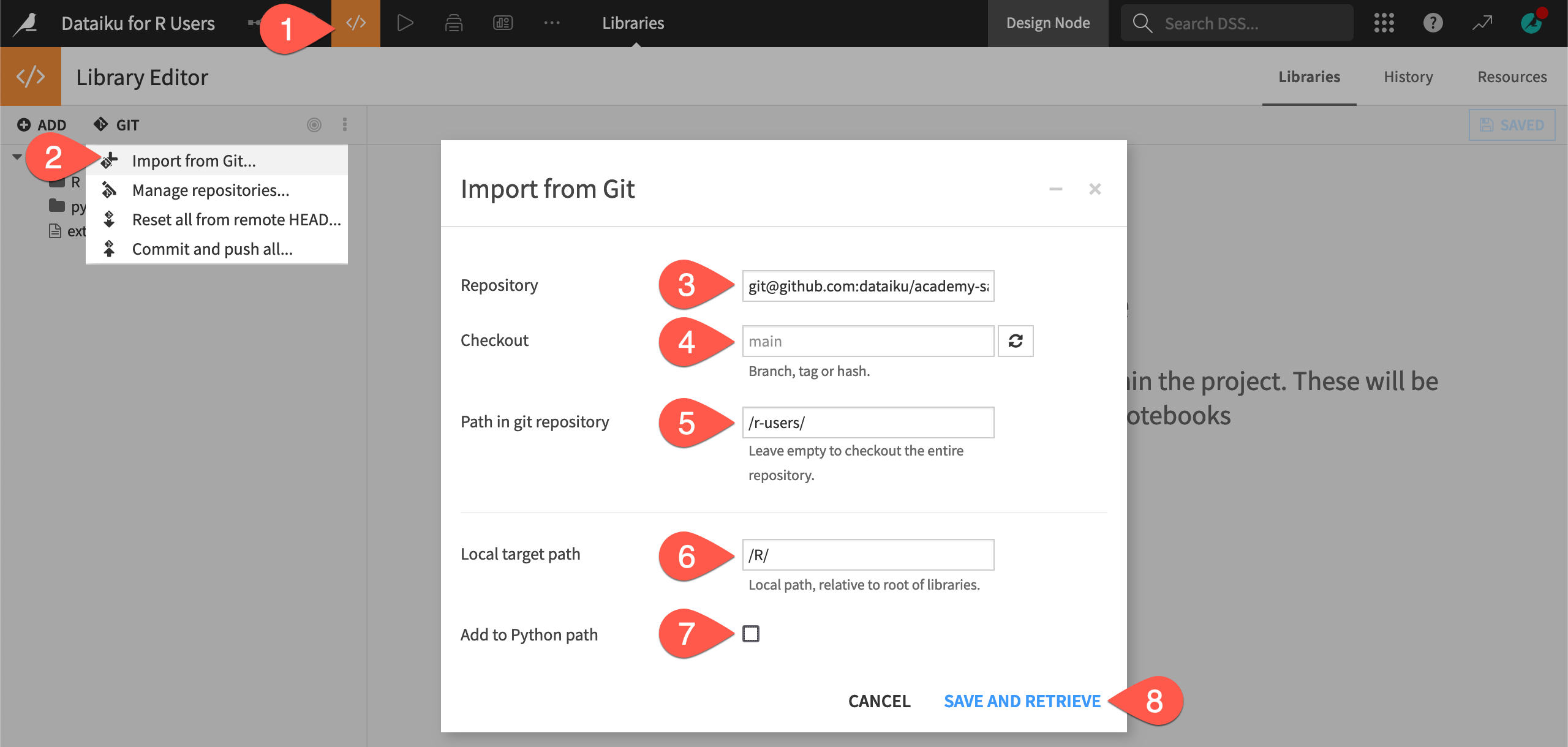Switch to the History tab
Image resolution: width=1568 pixels, height=747 pixels.
[1408, 77]
